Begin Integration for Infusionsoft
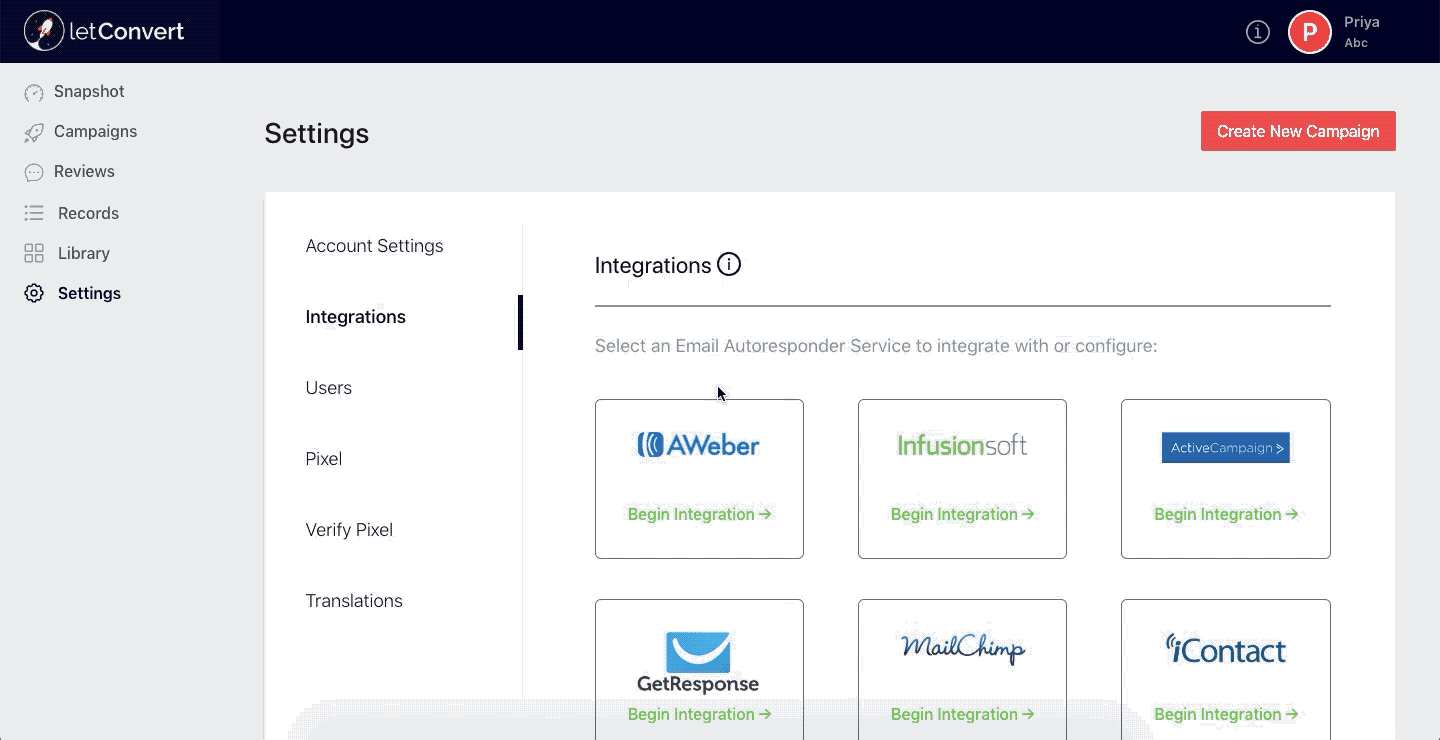The height and width of the screenshot is (740, 1440). pos(962,514)
